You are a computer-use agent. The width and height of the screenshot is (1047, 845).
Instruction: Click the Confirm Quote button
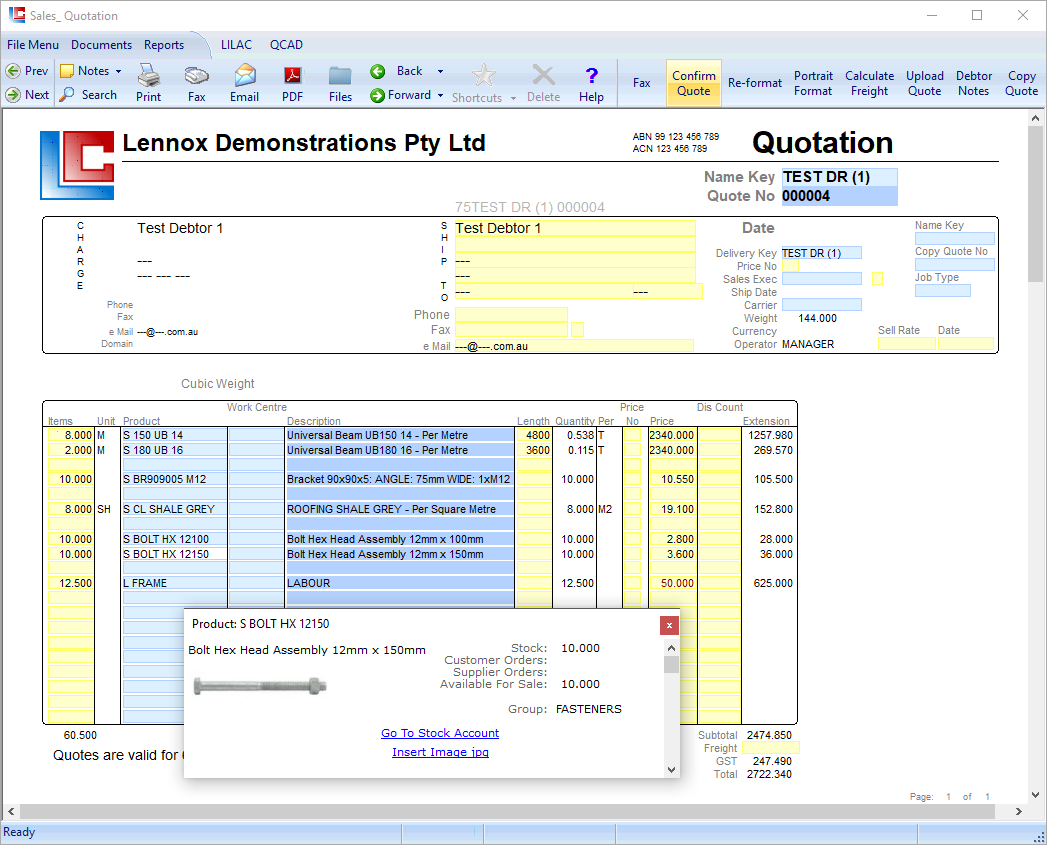click(x=693, y=83)
